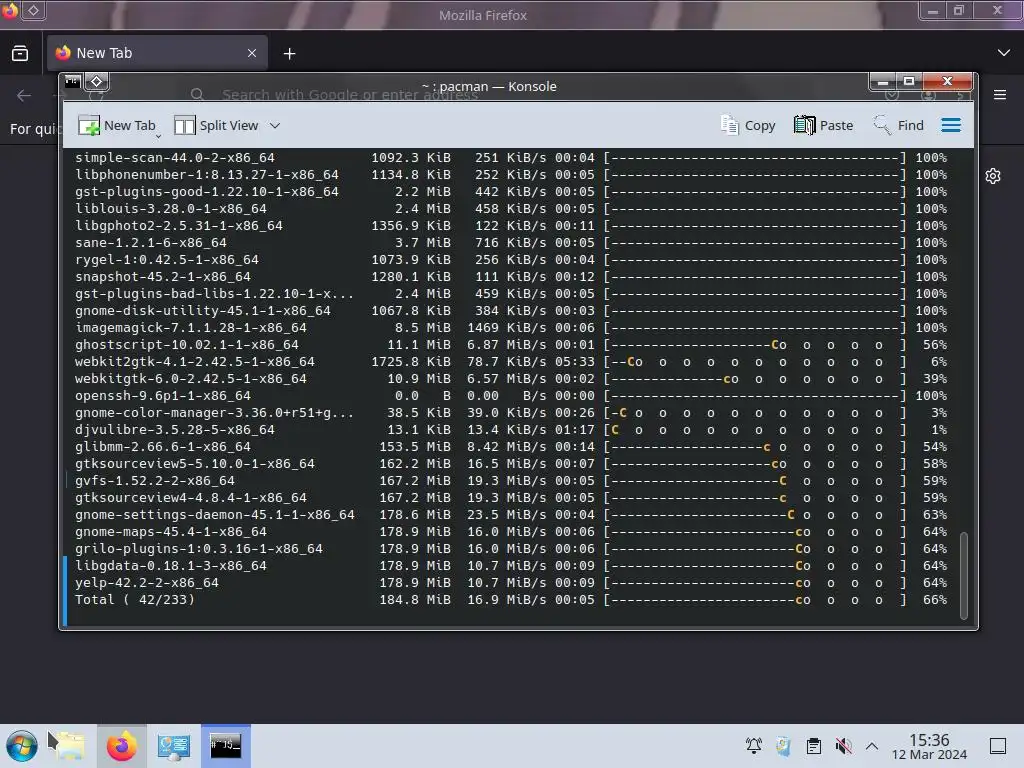Go back in Firefox
Viewport: 1024px width, 768px height.
pyautogui.click(x=24, y=95)
